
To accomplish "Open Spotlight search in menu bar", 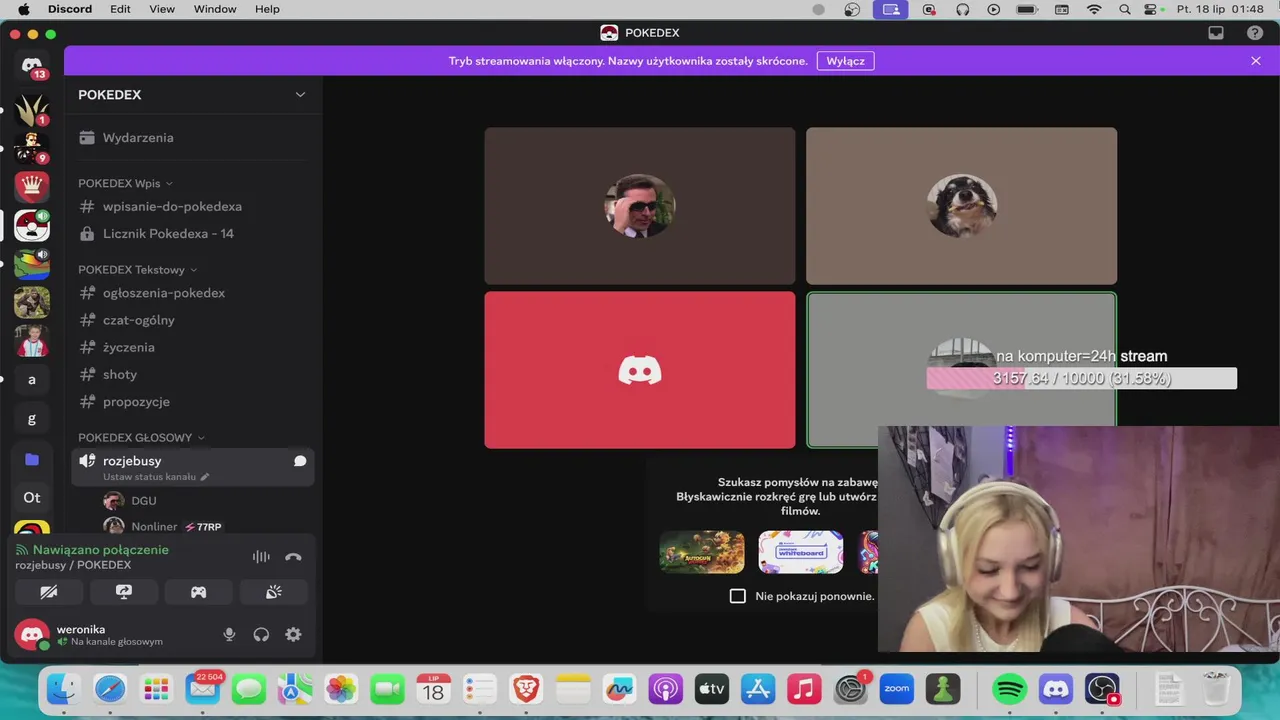I will [1125, 9].
